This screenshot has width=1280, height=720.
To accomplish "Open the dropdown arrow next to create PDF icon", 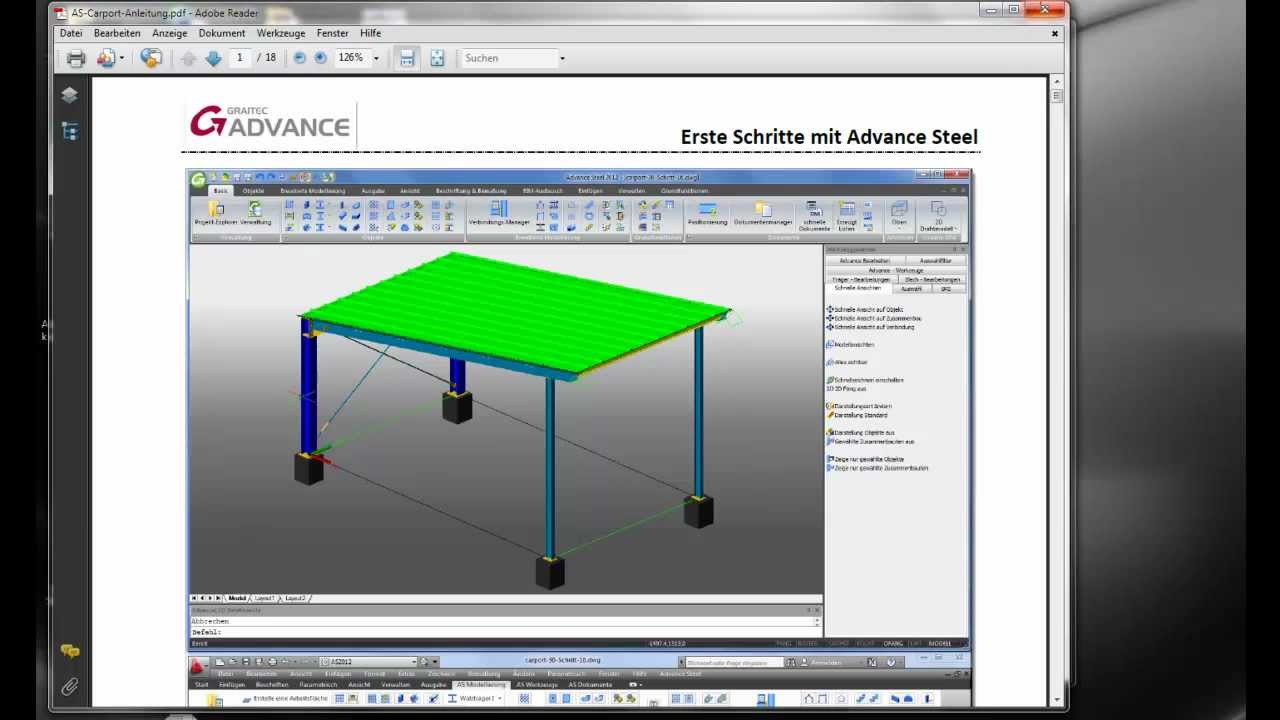I will pos(122,58).
